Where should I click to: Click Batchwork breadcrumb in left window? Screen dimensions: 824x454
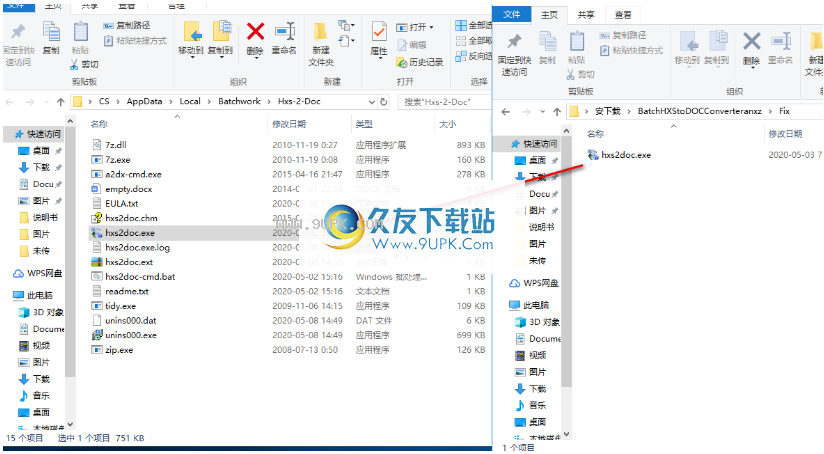[239, 101]
